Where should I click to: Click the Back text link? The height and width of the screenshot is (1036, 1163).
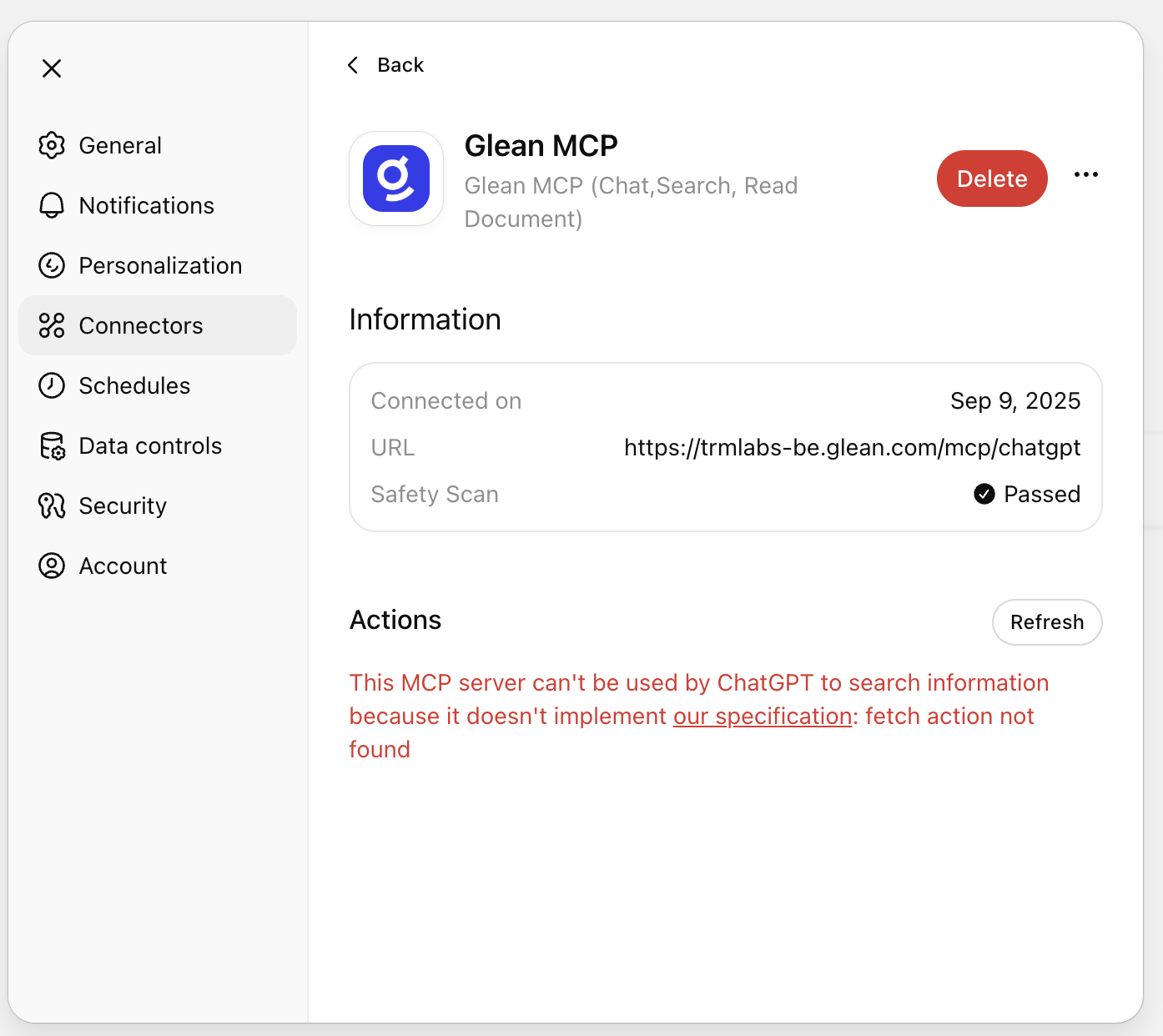pos(400,65)
